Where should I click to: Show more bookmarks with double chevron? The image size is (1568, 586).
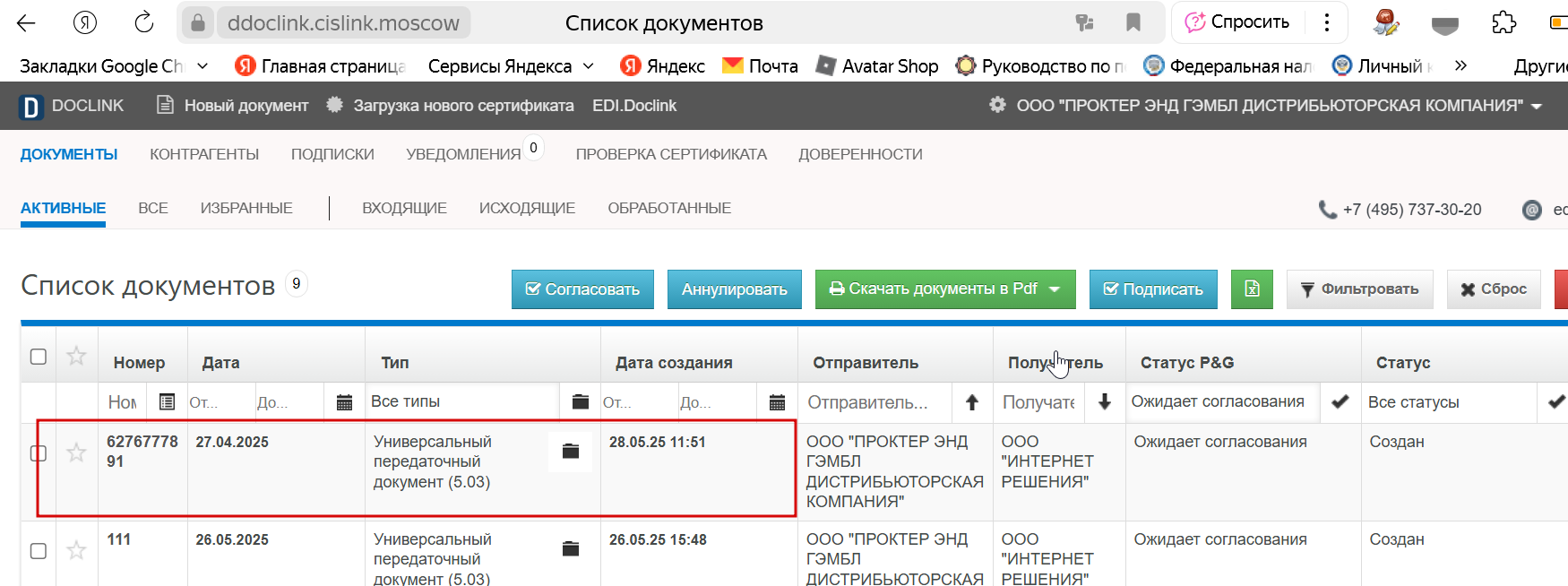coord(1460,65)
